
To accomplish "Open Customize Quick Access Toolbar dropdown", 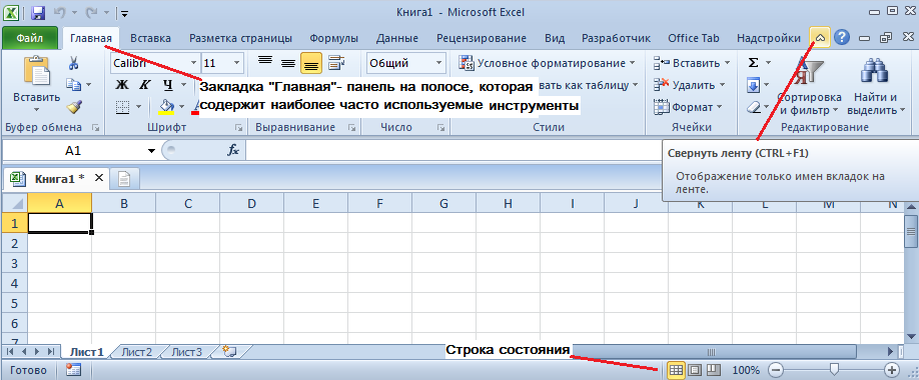I will 125,12.
